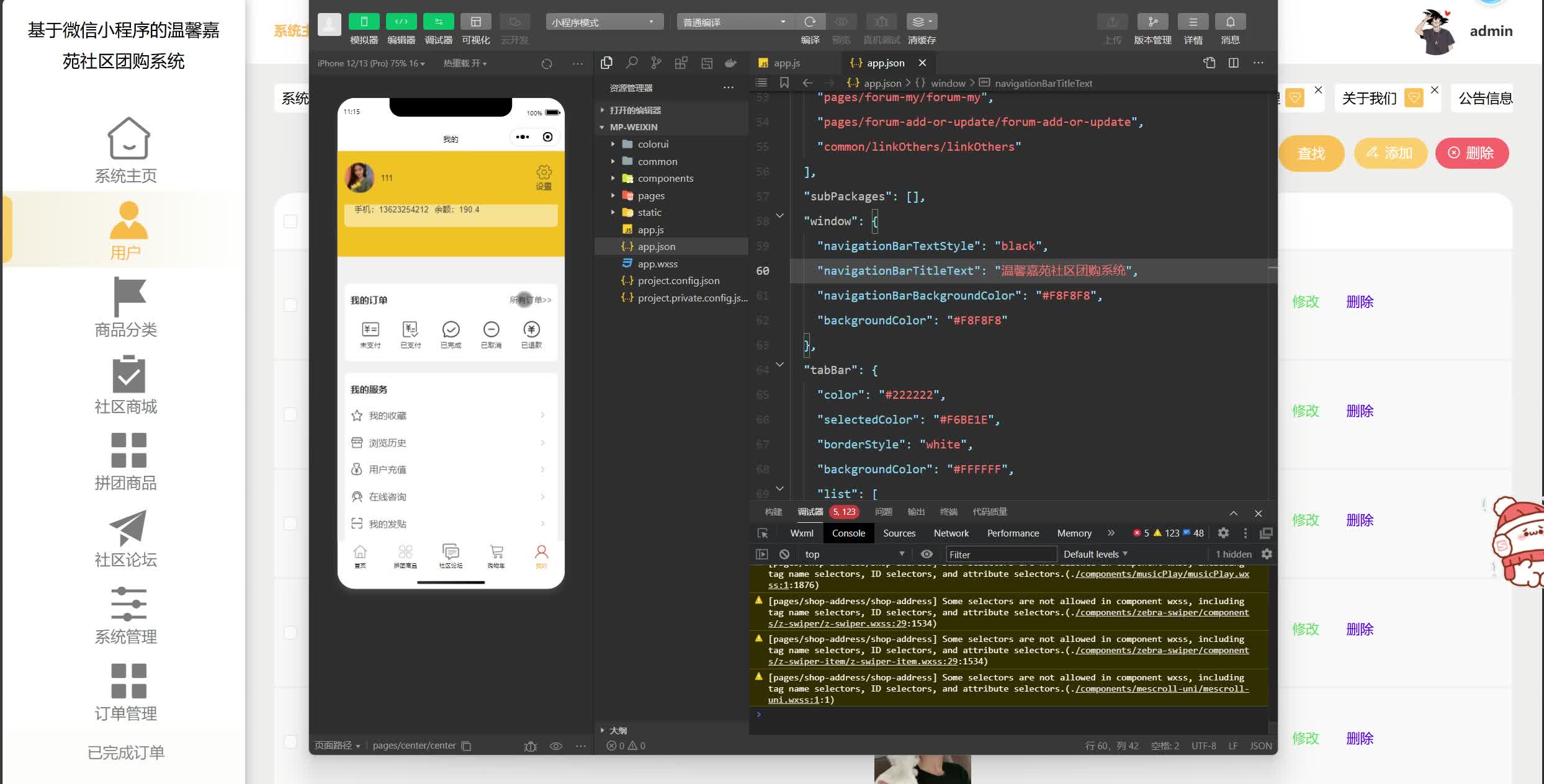Viewport: 1544px width, 784px height.
Task: Open DevTools settings gear icon
Action: click(1223, 533)
